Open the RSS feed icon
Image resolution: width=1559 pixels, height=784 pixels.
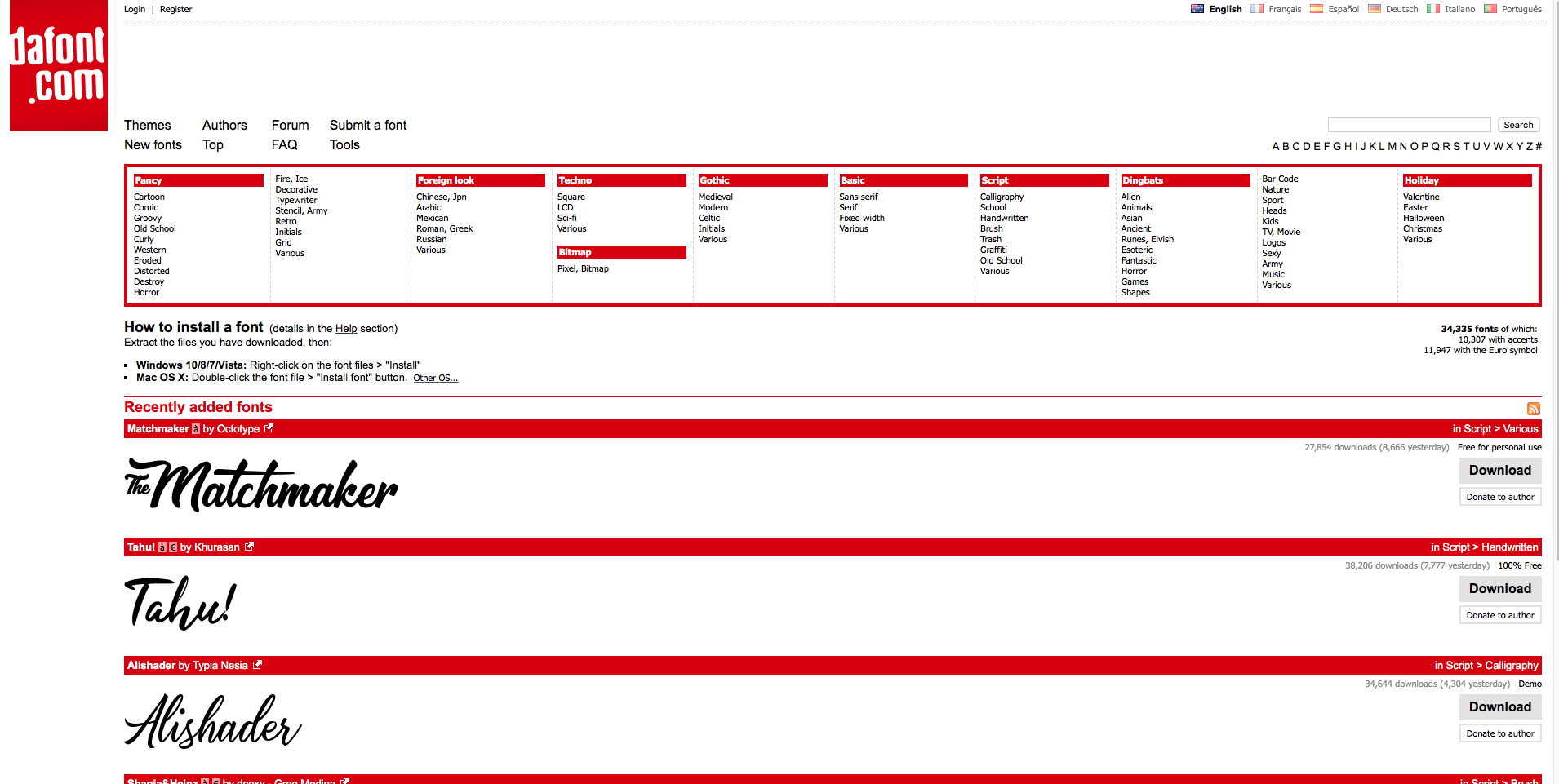pos(1533,409)
